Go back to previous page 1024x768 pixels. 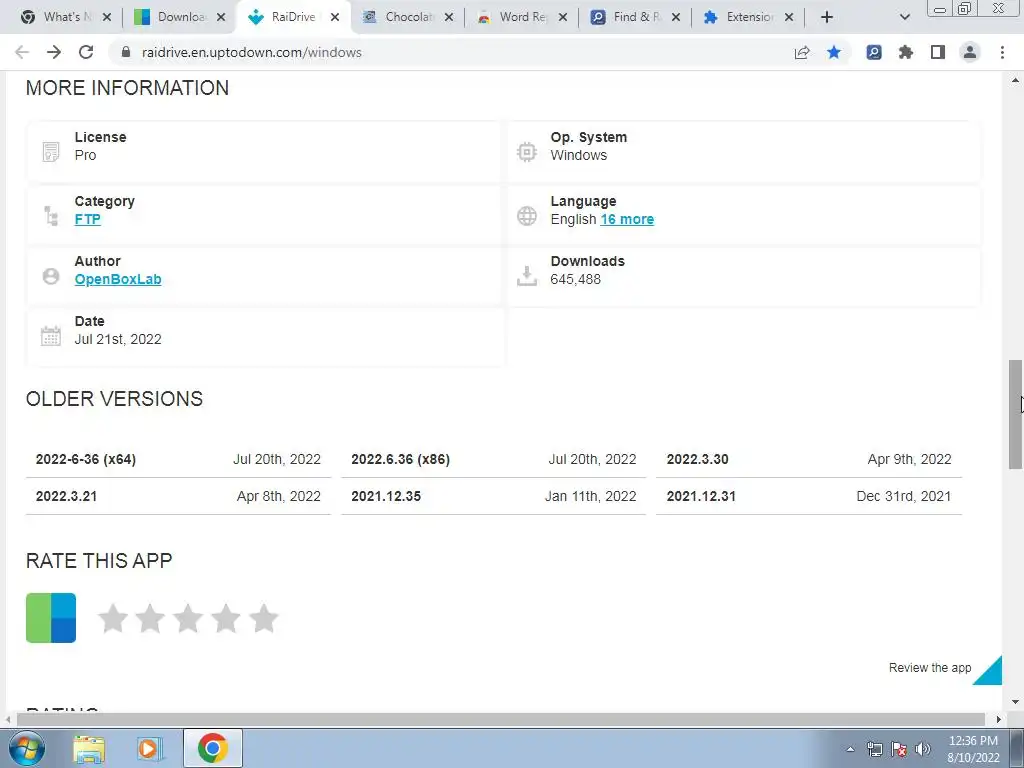point(22,52)
